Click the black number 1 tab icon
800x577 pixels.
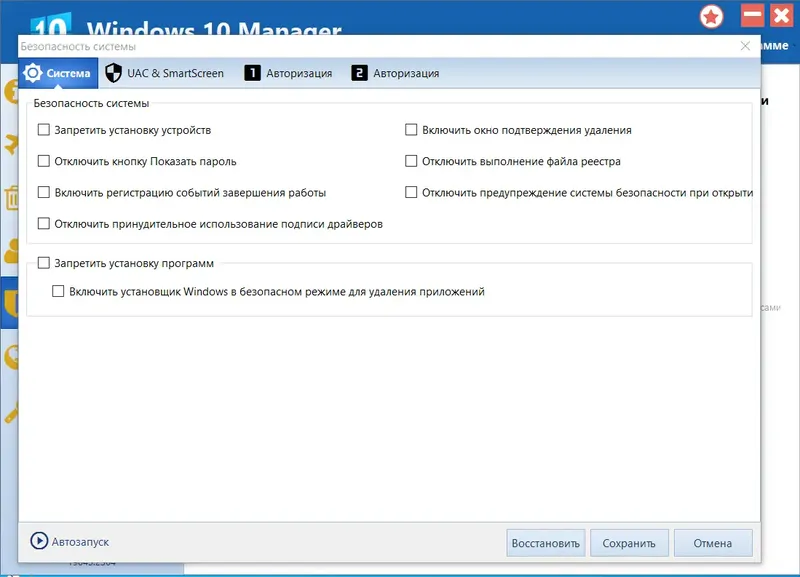[252, 73]
